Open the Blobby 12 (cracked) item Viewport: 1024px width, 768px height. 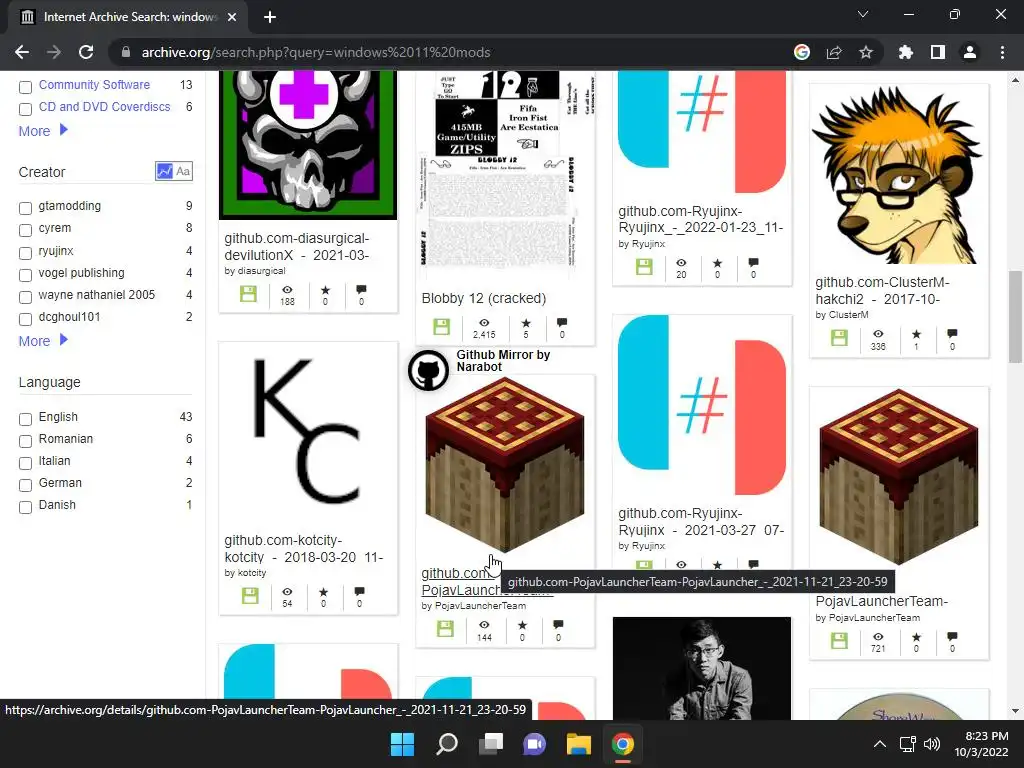[484, 298]
